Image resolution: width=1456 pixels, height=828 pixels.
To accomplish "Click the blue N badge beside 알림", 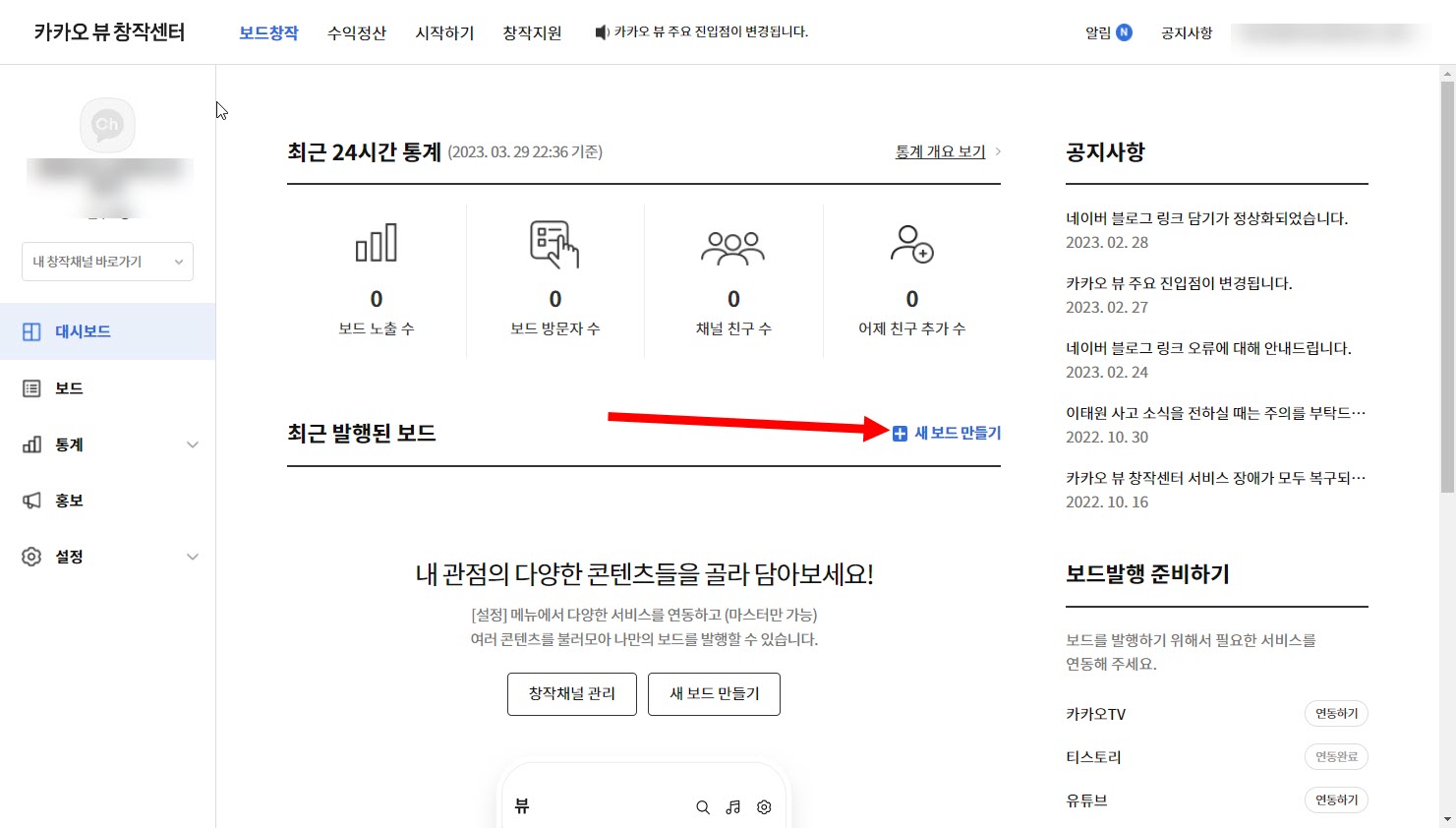I will pyautogui.click(x=1124, y=32).
